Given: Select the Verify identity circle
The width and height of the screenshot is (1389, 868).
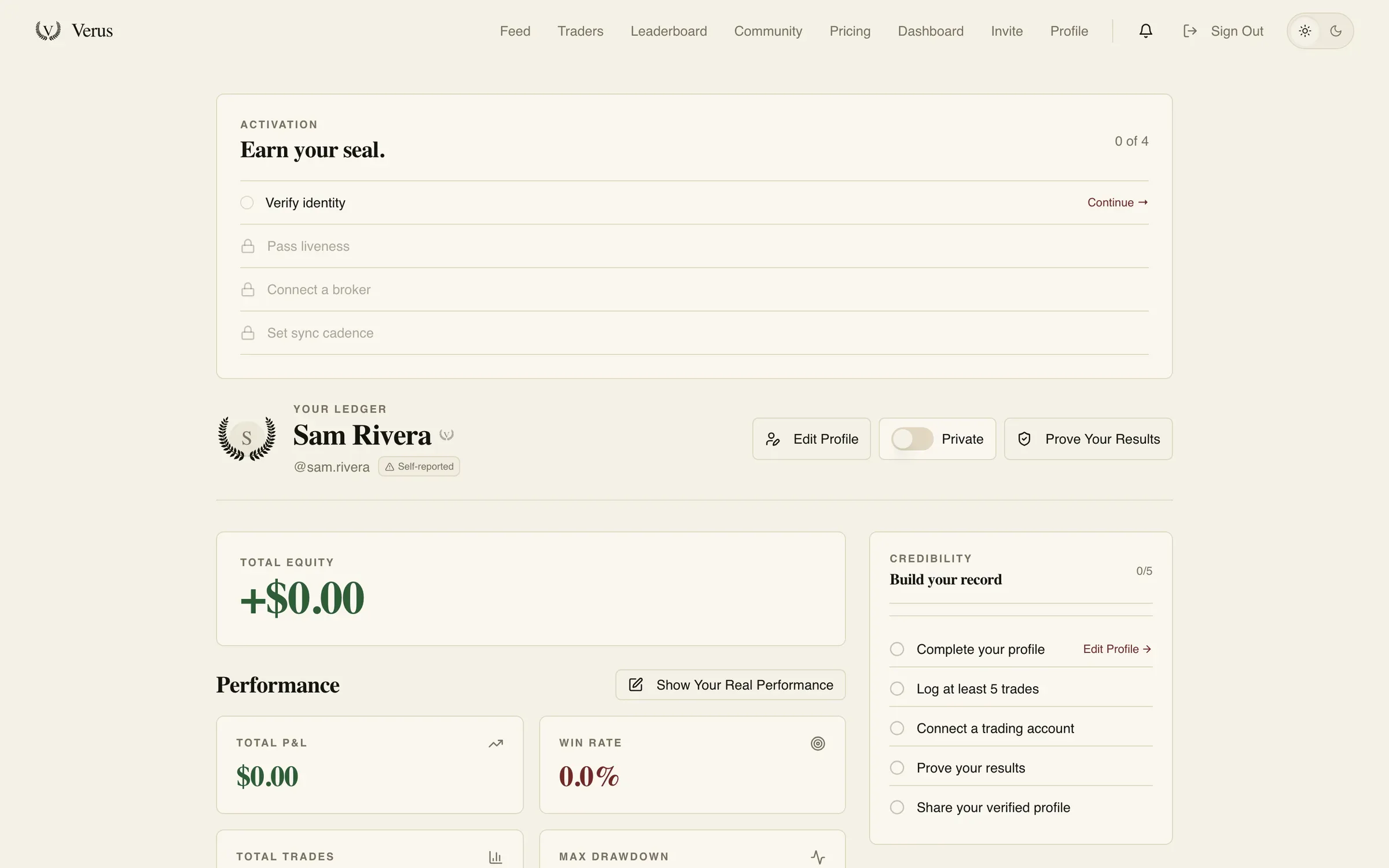Looking at the screenshot, I should pos(247,203).
